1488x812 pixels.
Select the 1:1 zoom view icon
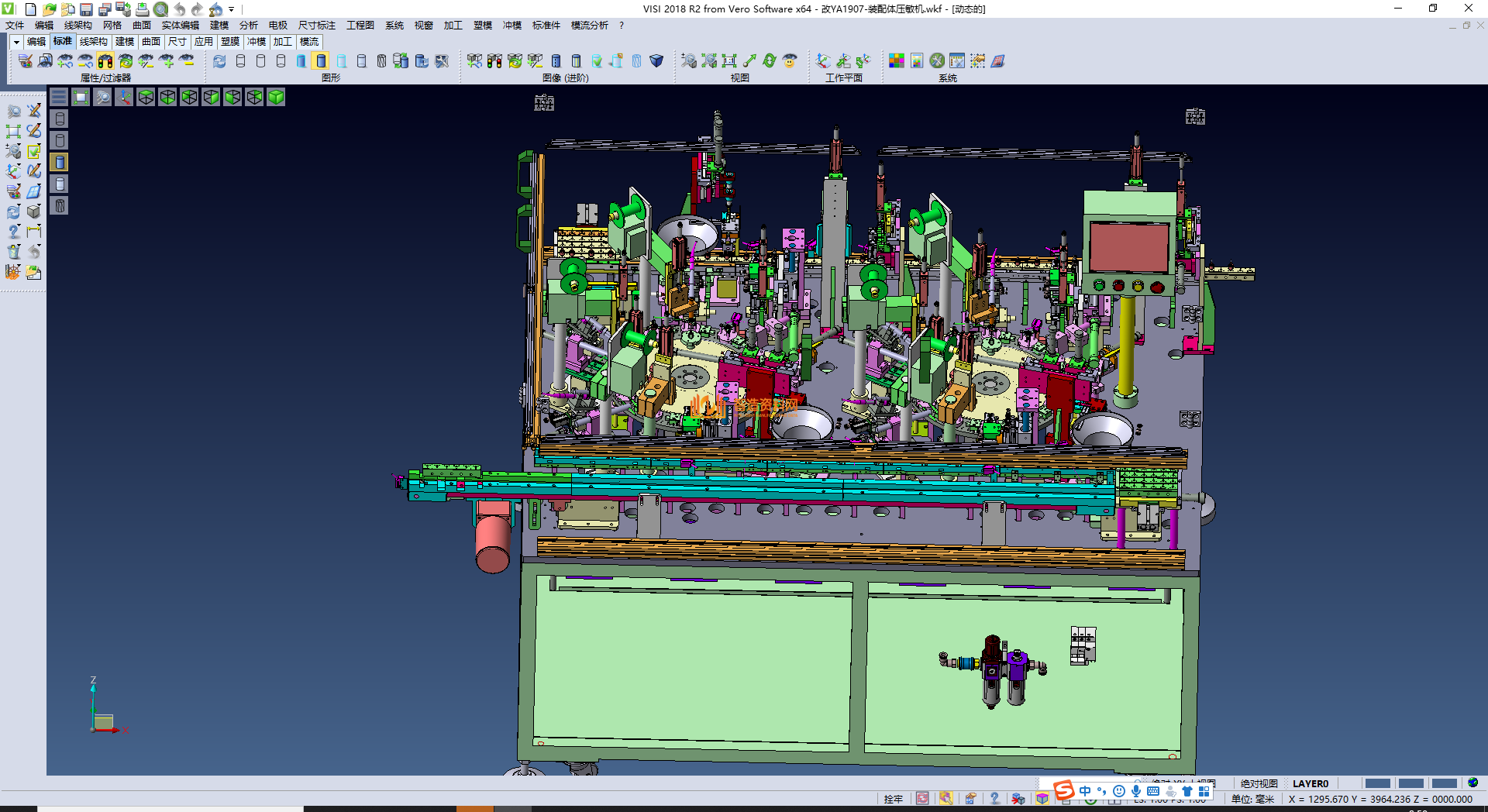click(x=729, y=61)
